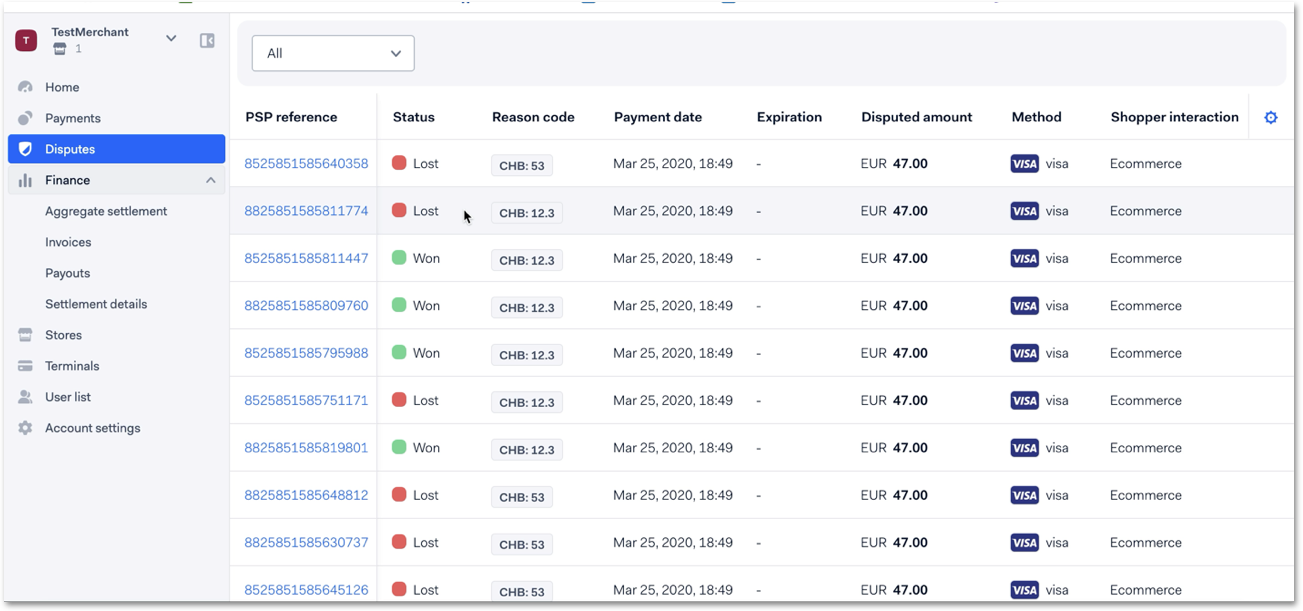Click the Terminals card icon in sidebar
Screen dimensions: 1303x611
tap(26, 366)
